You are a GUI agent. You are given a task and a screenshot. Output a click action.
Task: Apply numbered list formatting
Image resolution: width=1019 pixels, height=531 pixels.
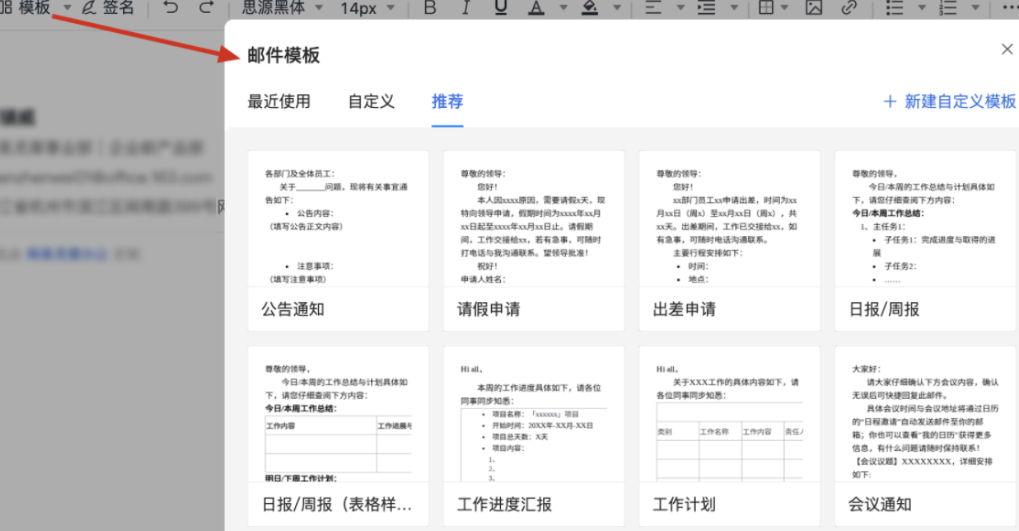pos(948,7)
